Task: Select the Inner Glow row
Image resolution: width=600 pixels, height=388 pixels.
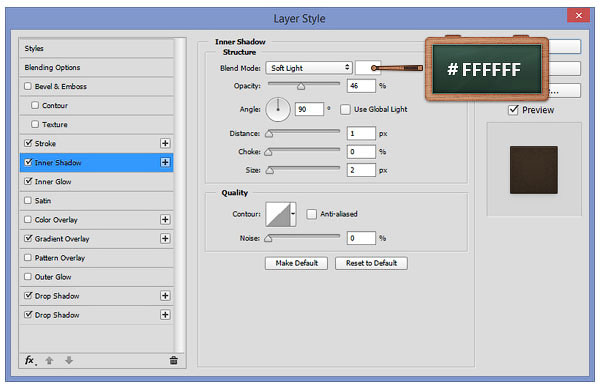Action: [x=96, y=181]
